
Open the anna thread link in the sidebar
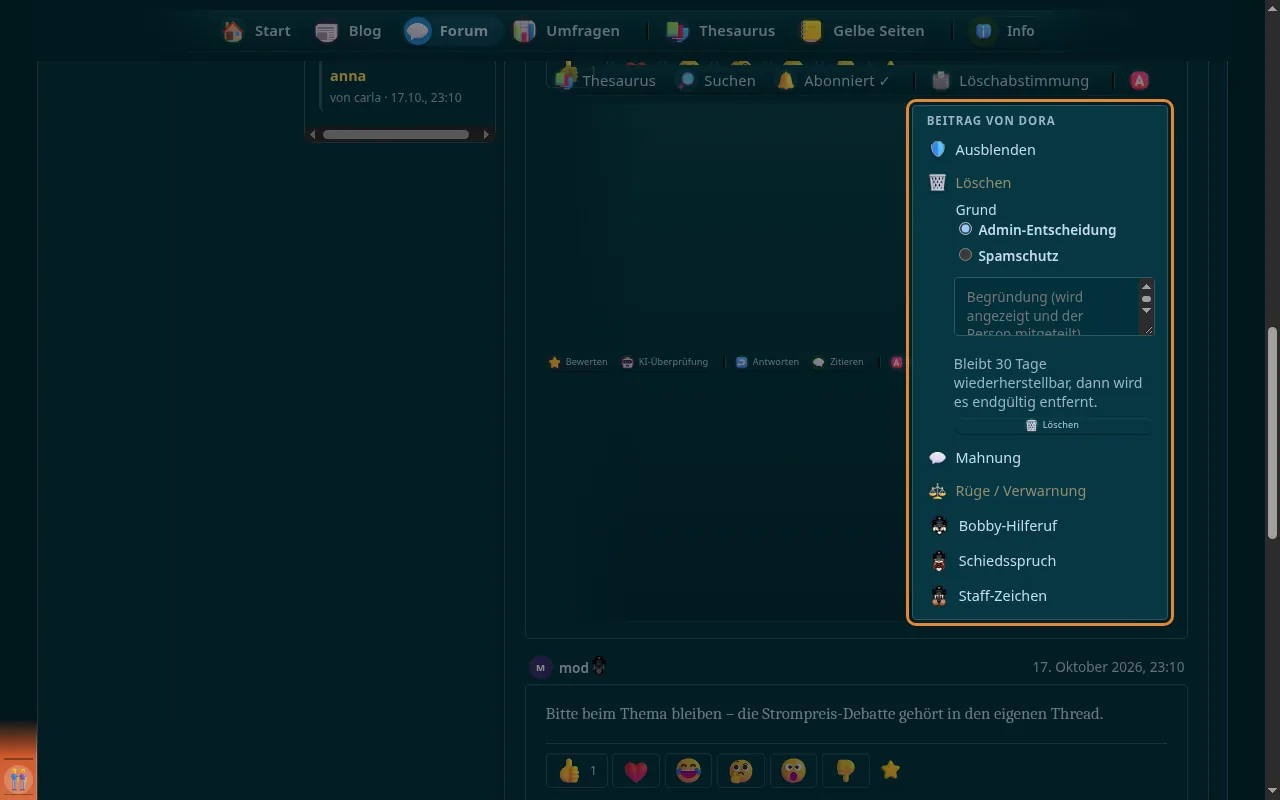click(348, 76)
